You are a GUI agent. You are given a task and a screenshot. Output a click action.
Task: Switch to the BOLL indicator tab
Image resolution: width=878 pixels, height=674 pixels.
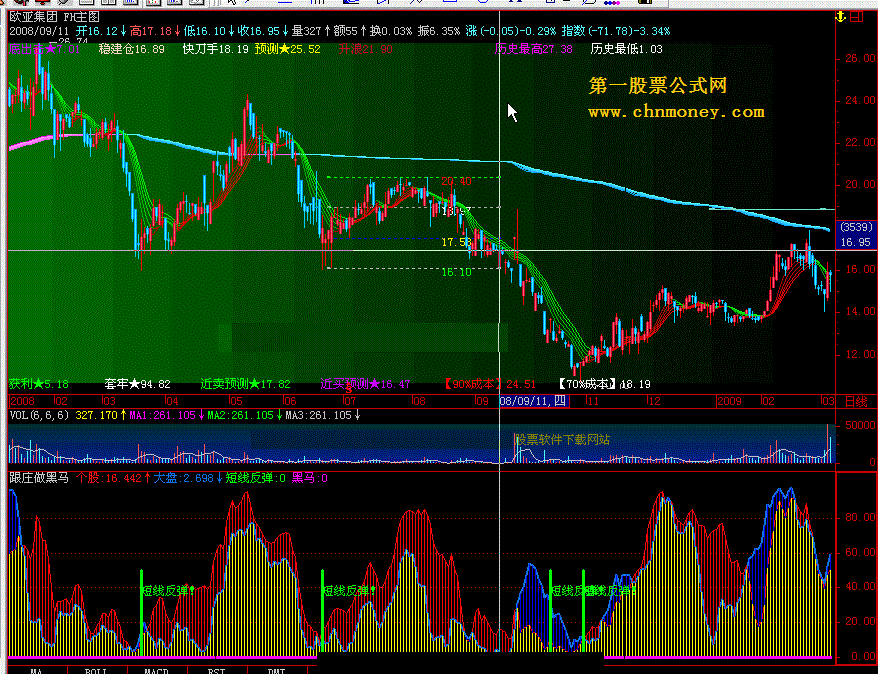(96, 670)
